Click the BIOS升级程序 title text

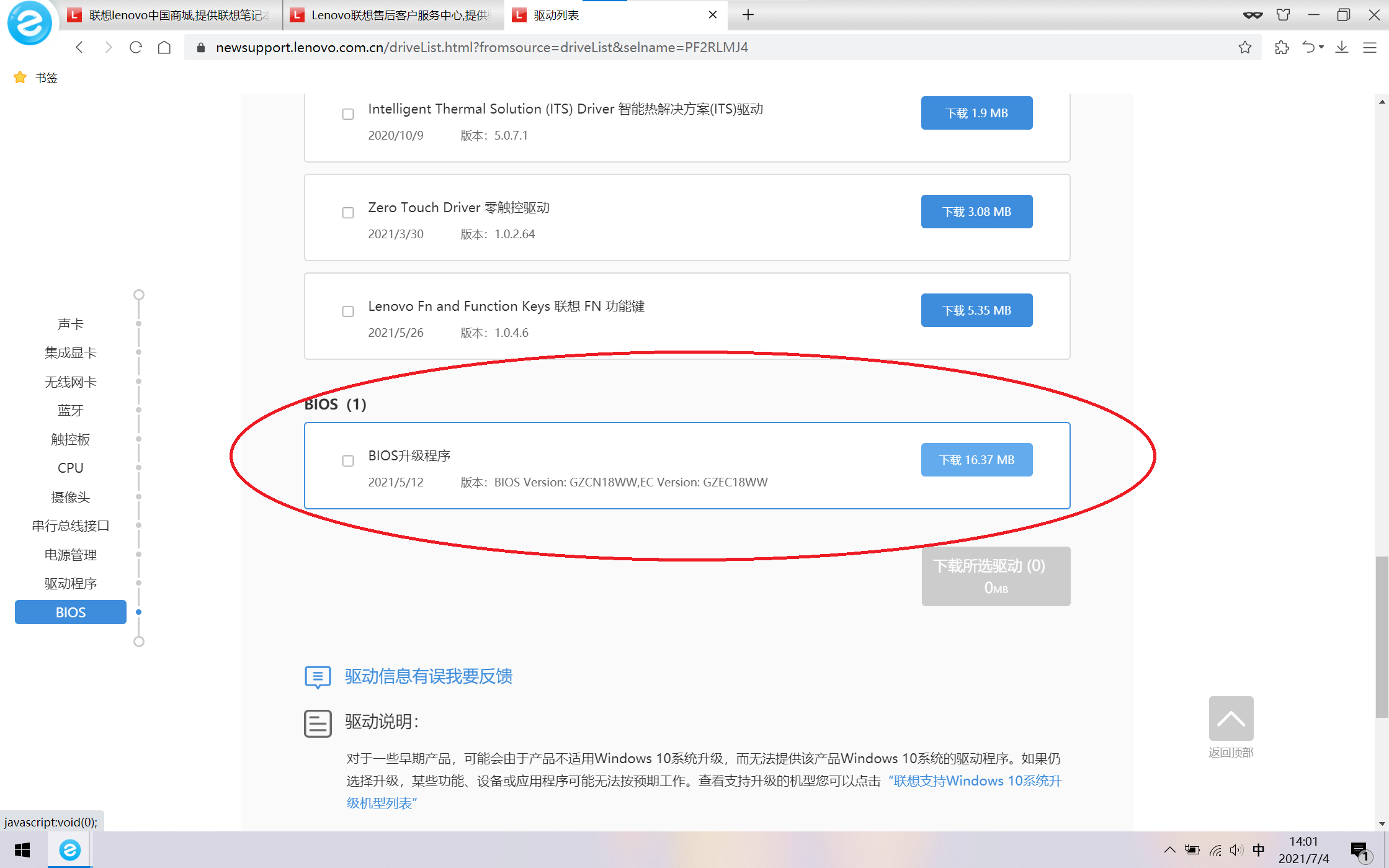coord(409,456)
